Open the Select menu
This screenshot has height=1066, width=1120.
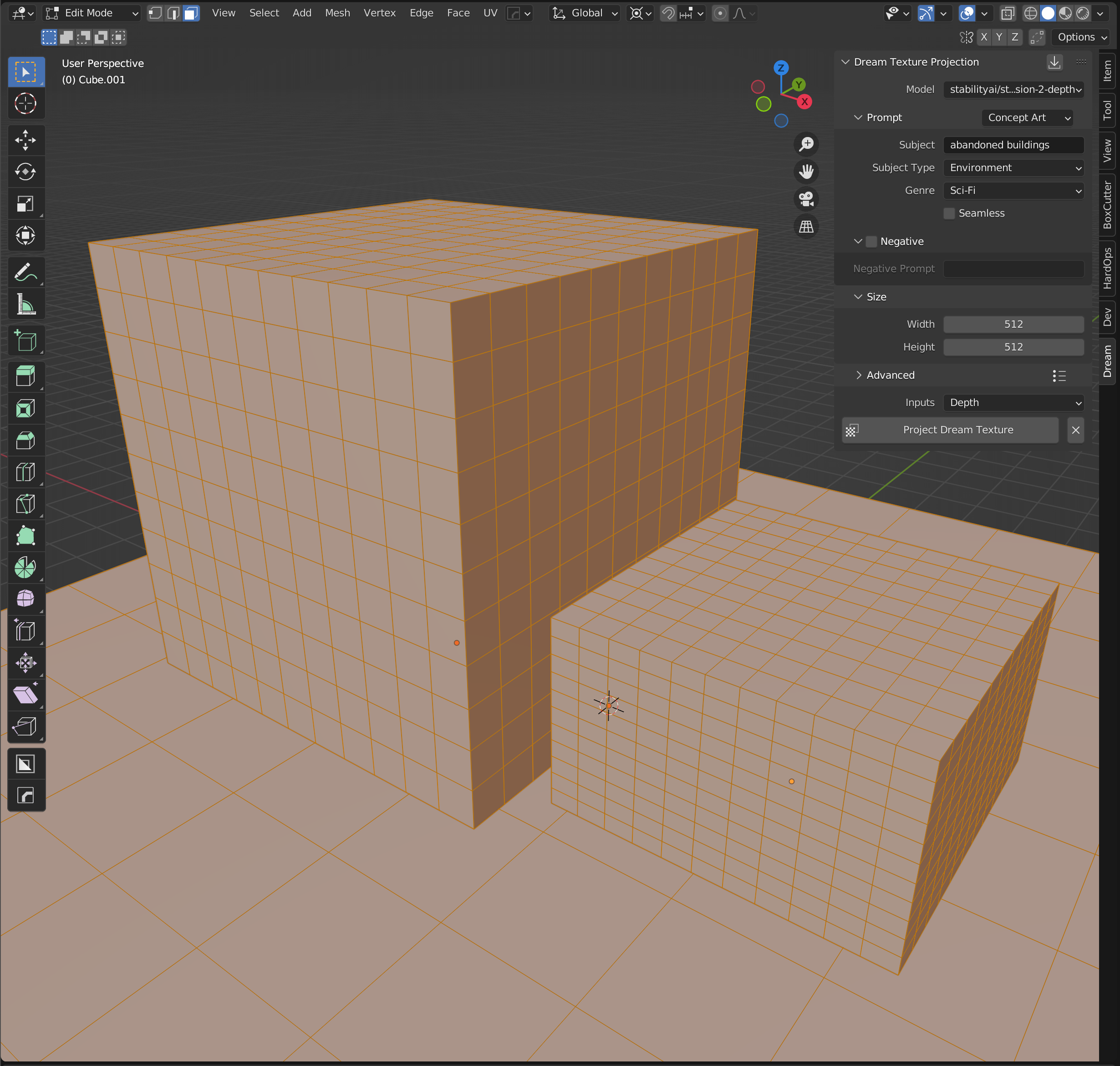tap(264, 13)
